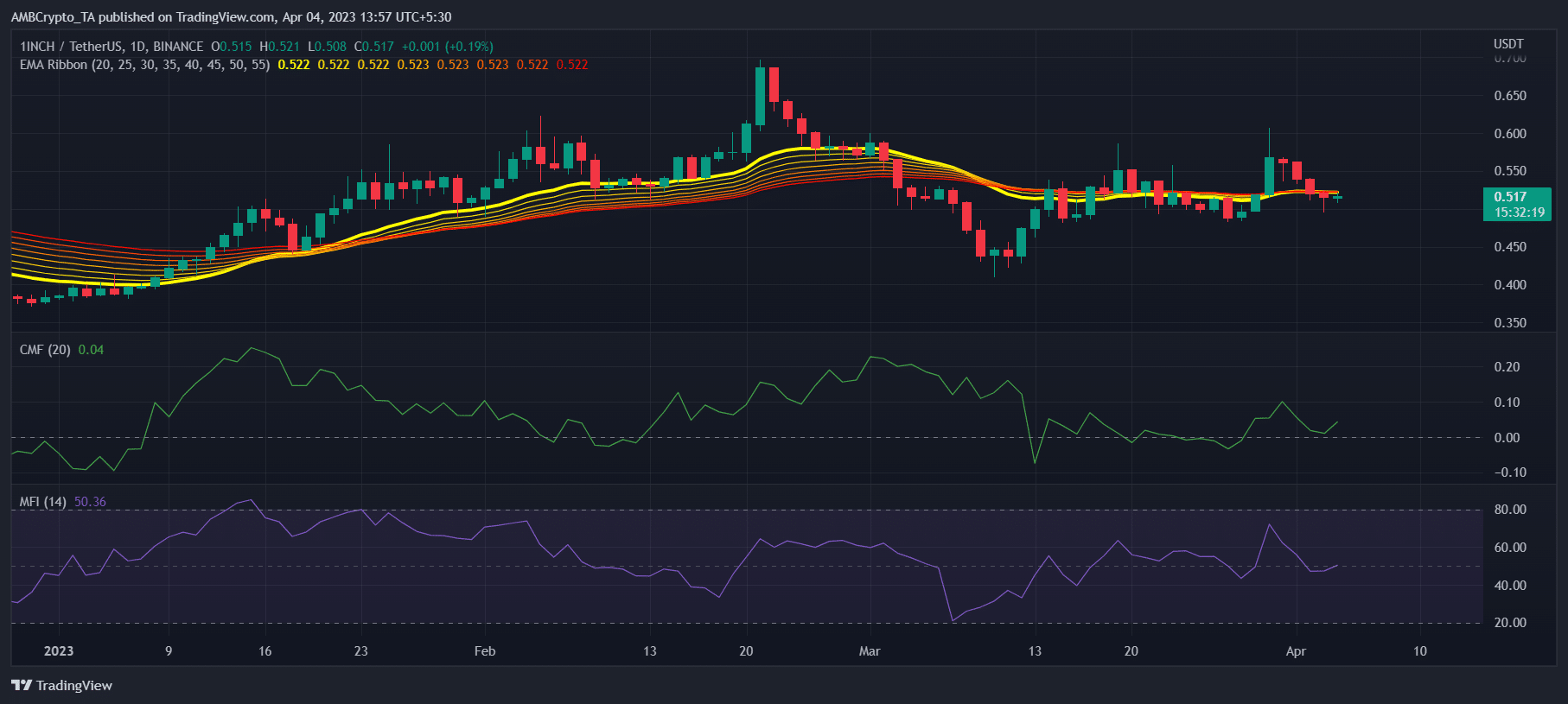
Task: Open the 1INCH / TetherUS symbol title
Action: click(x=112, y=47)
